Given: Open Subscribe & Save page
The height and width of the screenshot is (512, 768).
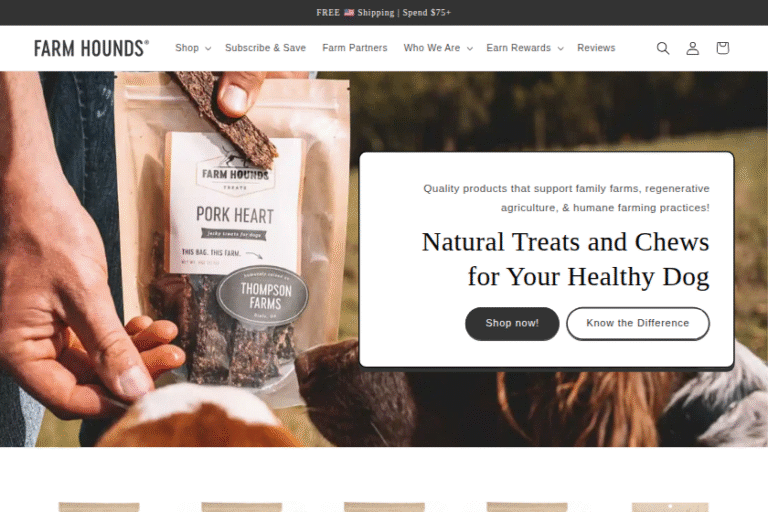Looking at the screenshot, I should coord(265,48).
